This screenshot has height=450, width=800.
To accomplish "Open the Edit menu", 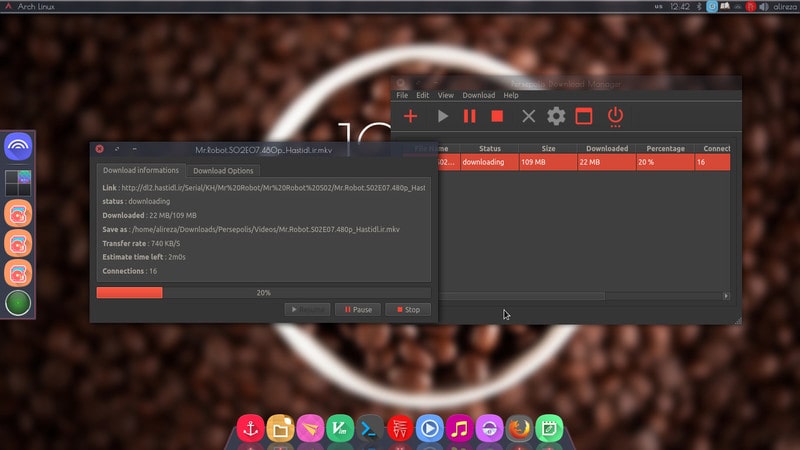I will (422, 95).
